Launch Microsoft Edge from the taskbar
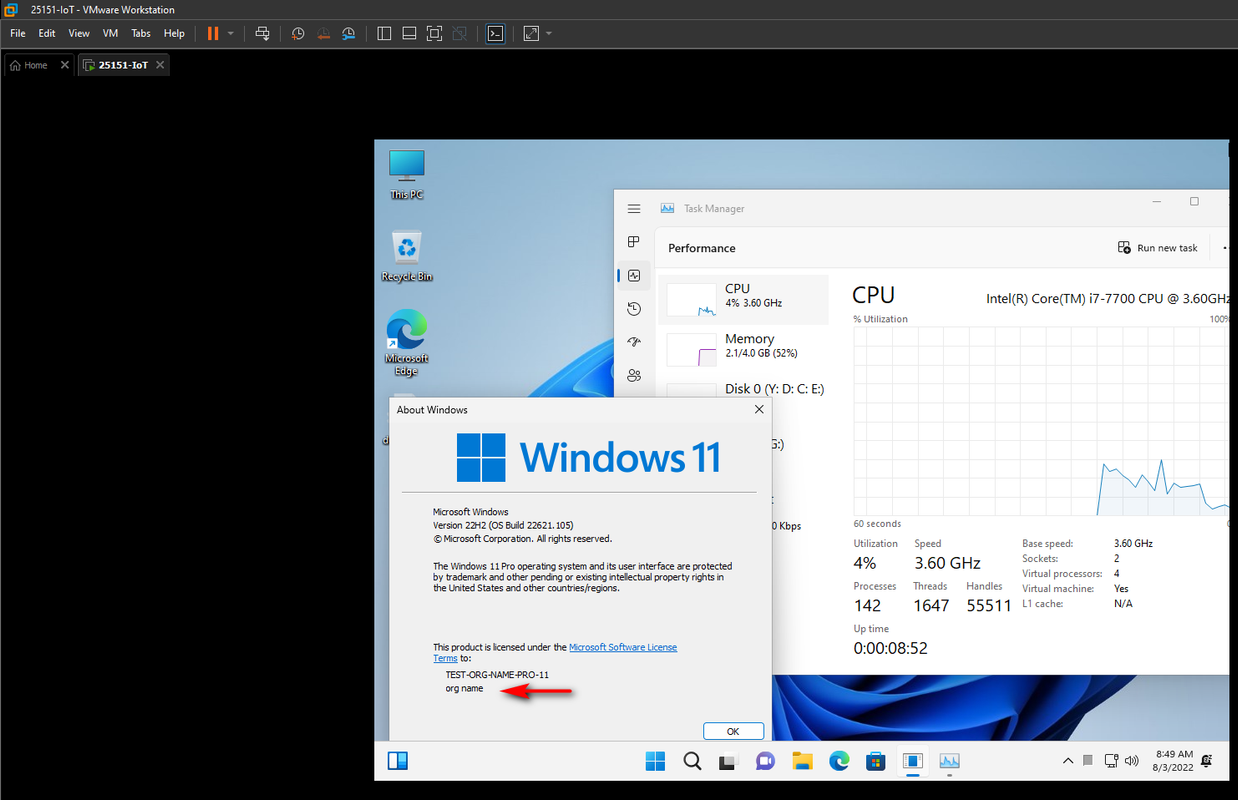 (839, 761)
